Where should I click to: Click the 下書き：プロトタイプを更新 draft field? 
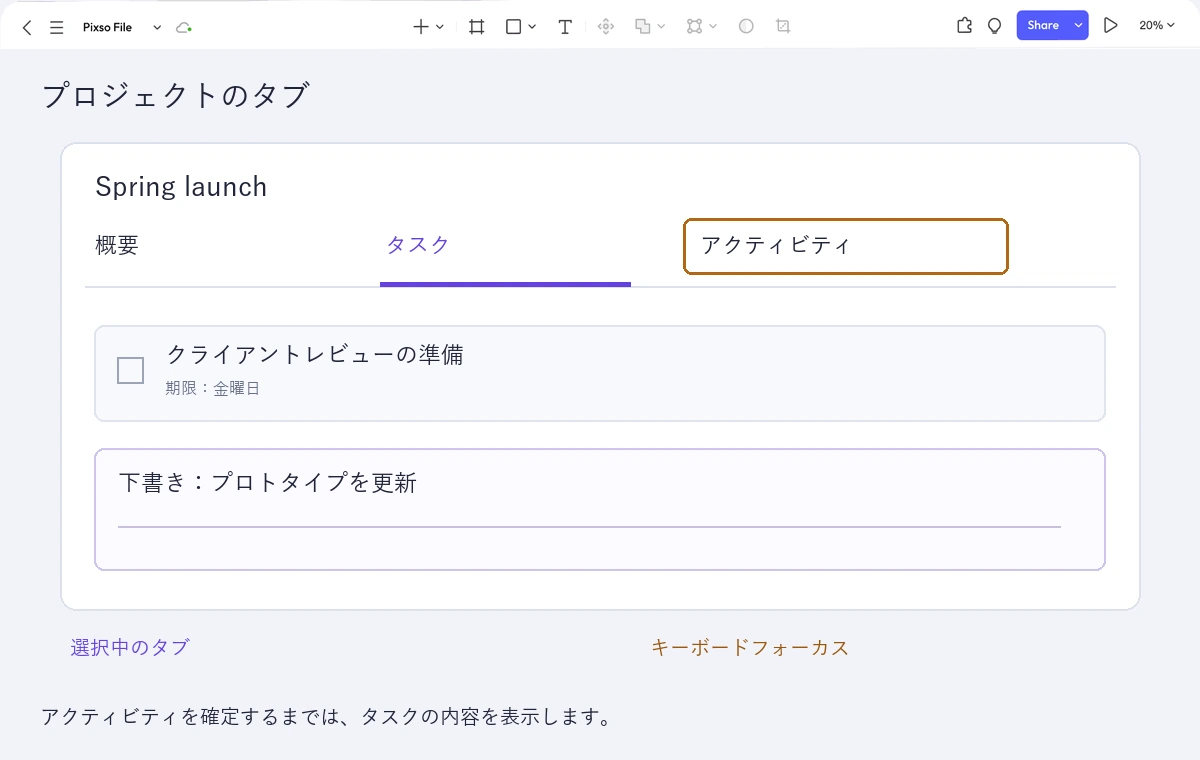click(x=600, y=510)
